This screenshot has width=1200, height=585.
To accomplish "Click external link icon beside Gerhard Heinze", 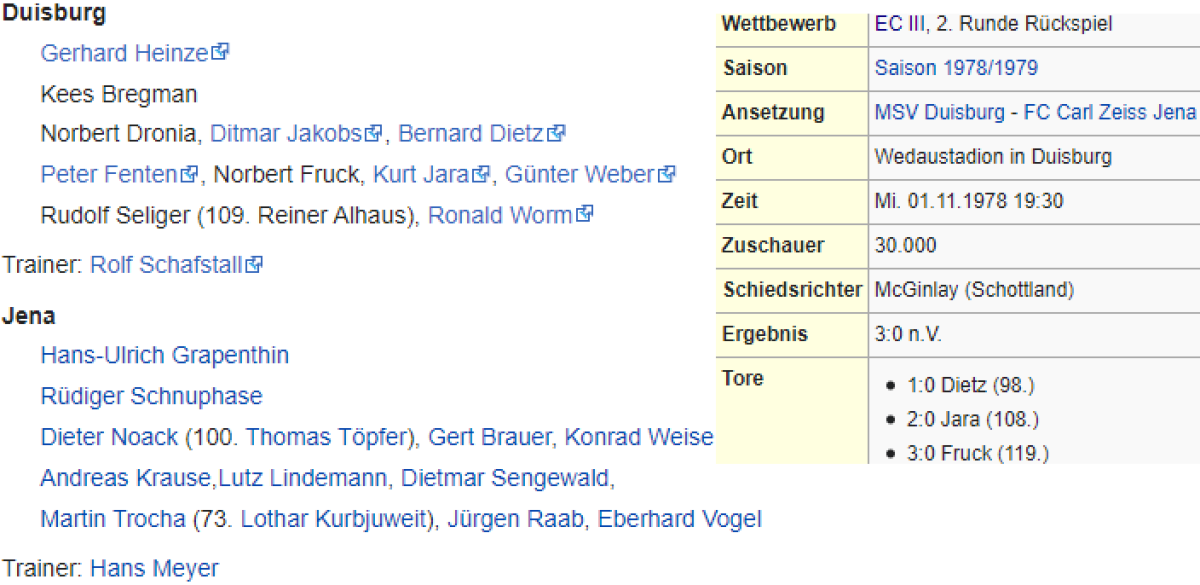I will coord(221,52).
